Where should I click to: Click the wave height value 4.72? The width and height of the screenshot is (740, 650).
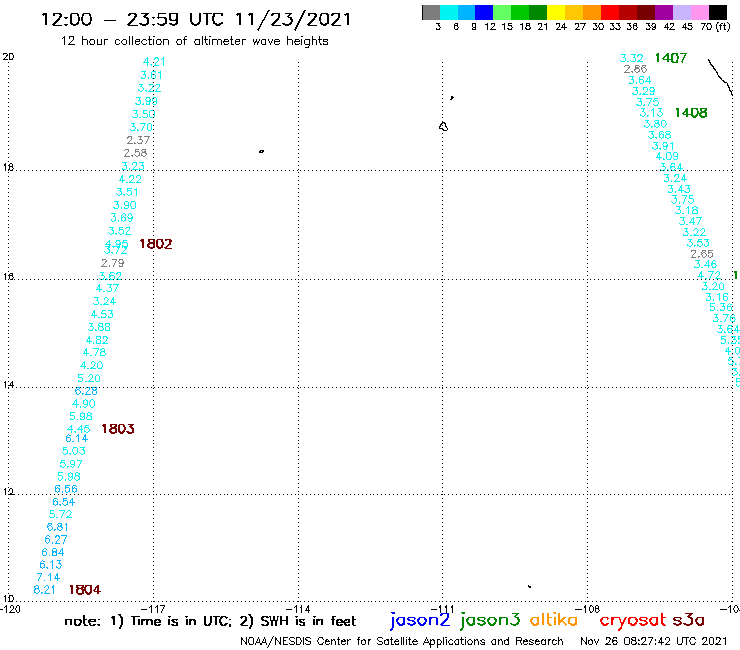click(x=709, y=275)
